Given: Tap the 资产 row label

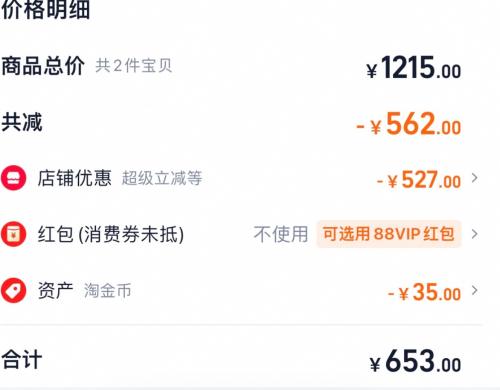Looking at the screenshot, I should click(55, 290).
